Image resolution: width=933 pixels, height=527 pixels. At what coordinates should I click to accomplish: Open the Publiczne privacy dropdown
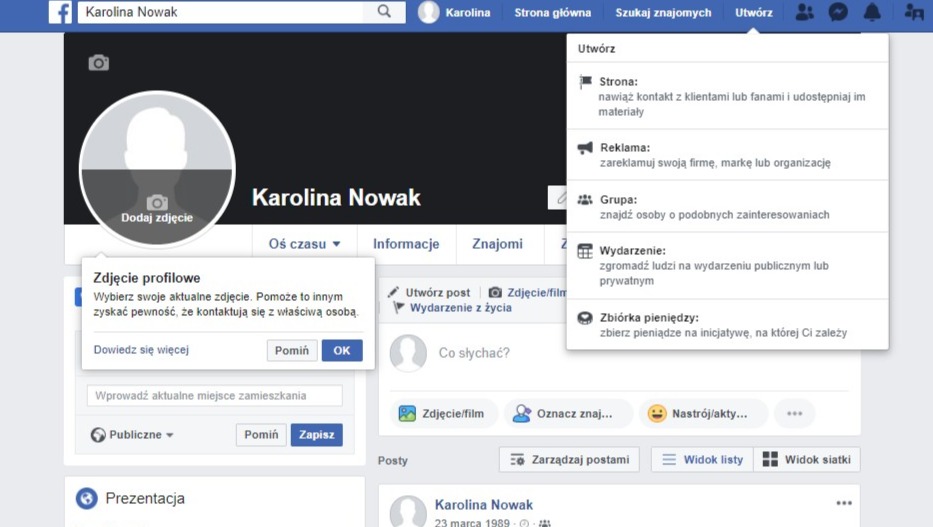132,435
